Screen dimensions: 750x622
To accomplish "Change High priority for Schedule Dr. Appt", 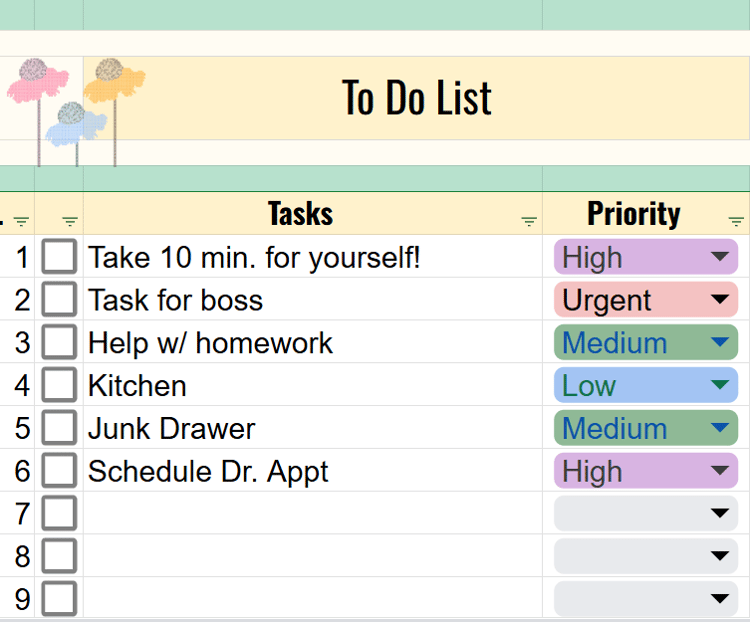I will click(720, 471).
